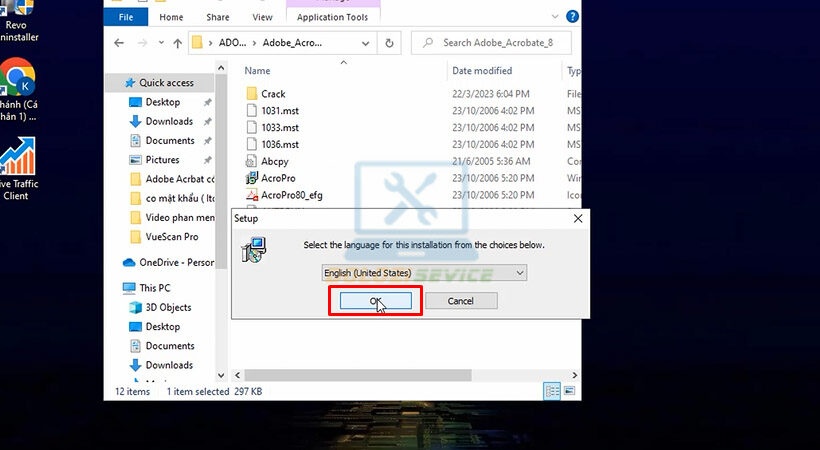Pin toggle beside Desktop quick access
The width and height of the screenshot is (820, 450).
pos(208,103)
